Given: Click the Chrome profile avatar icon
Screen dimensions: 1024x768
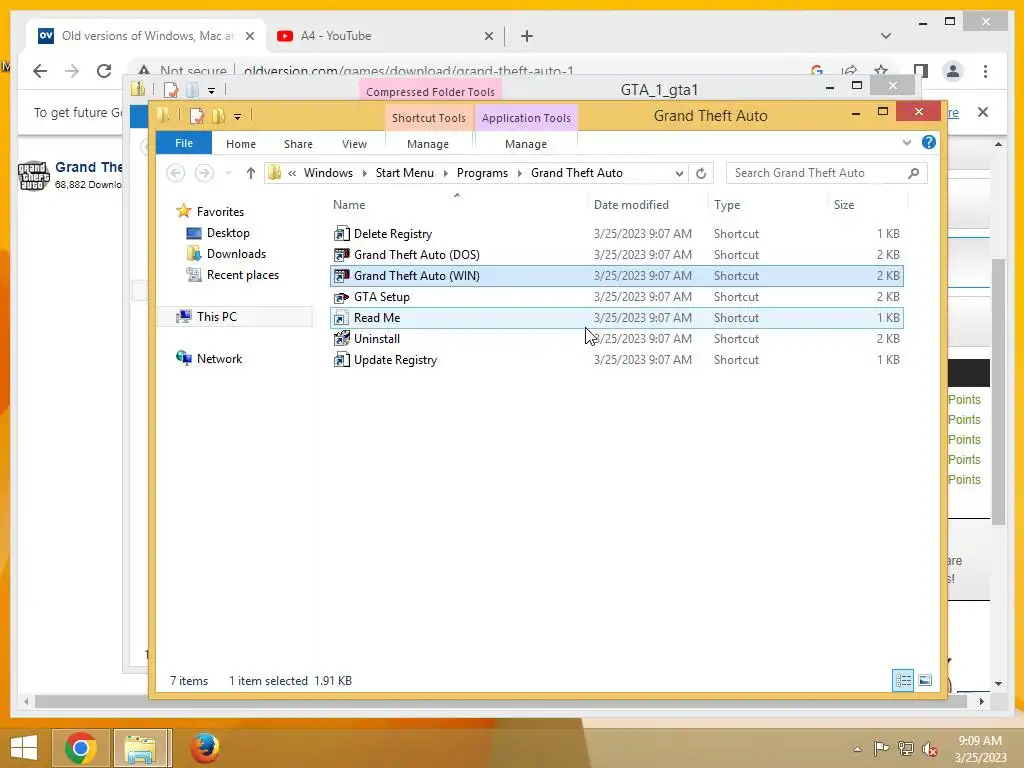Looking at the screenshot, I should (953, 71).
